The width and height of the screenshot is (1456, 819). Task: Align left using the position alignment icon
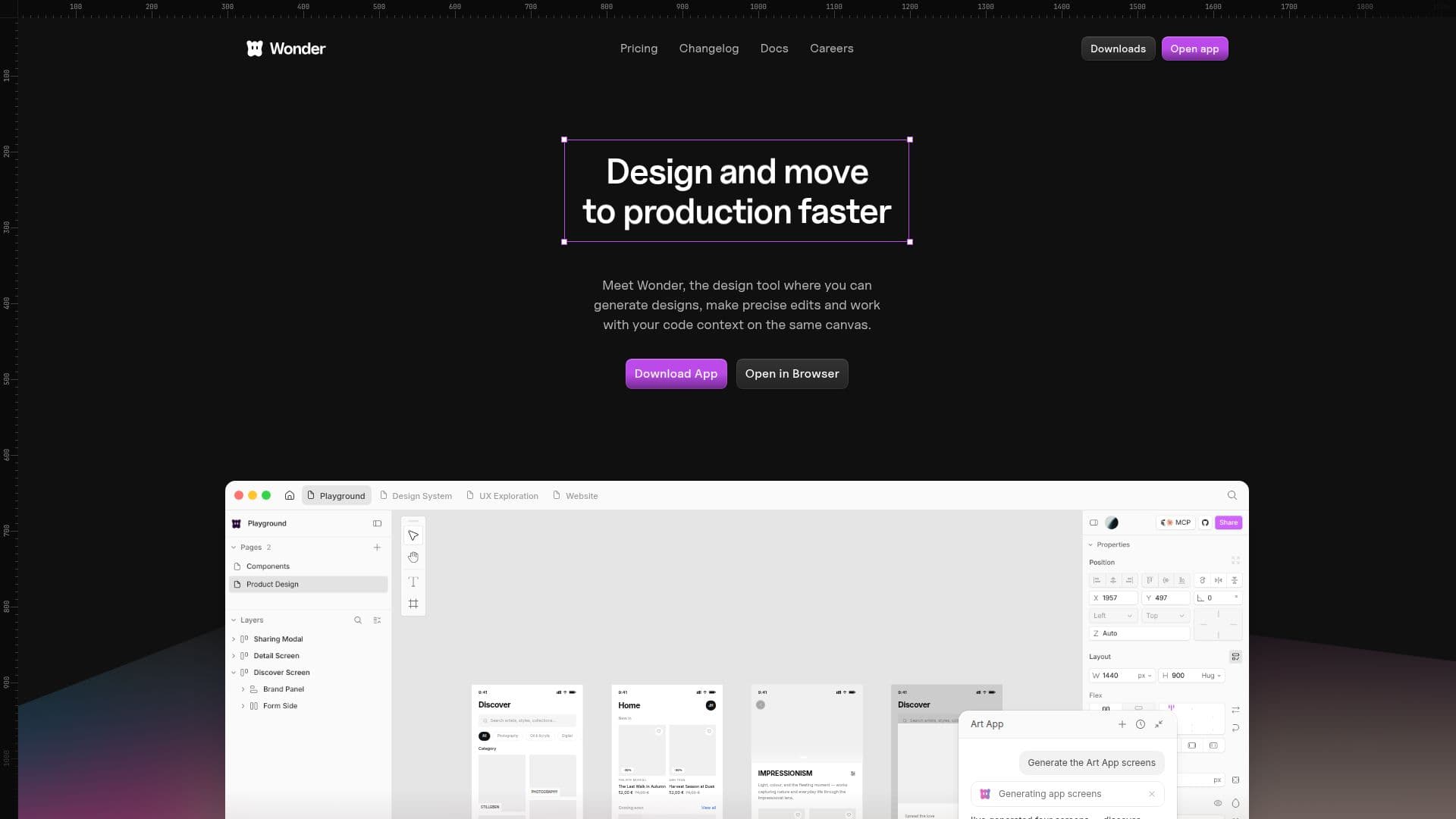1097,580
